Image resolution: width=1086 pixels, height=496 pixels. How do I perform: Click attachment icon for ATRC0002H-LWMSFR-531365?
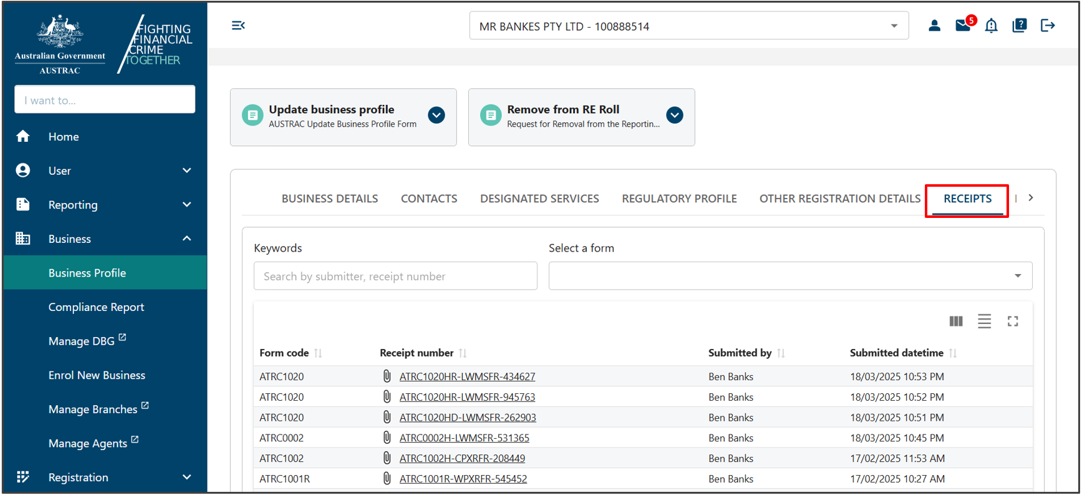pos(387,438)
